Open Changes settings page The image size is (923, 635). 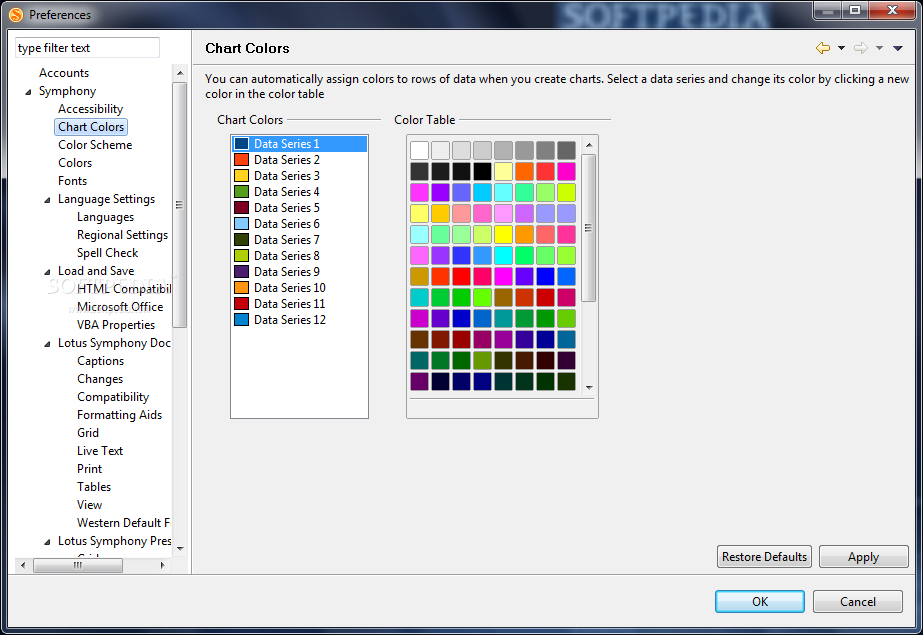pos(100,379)
